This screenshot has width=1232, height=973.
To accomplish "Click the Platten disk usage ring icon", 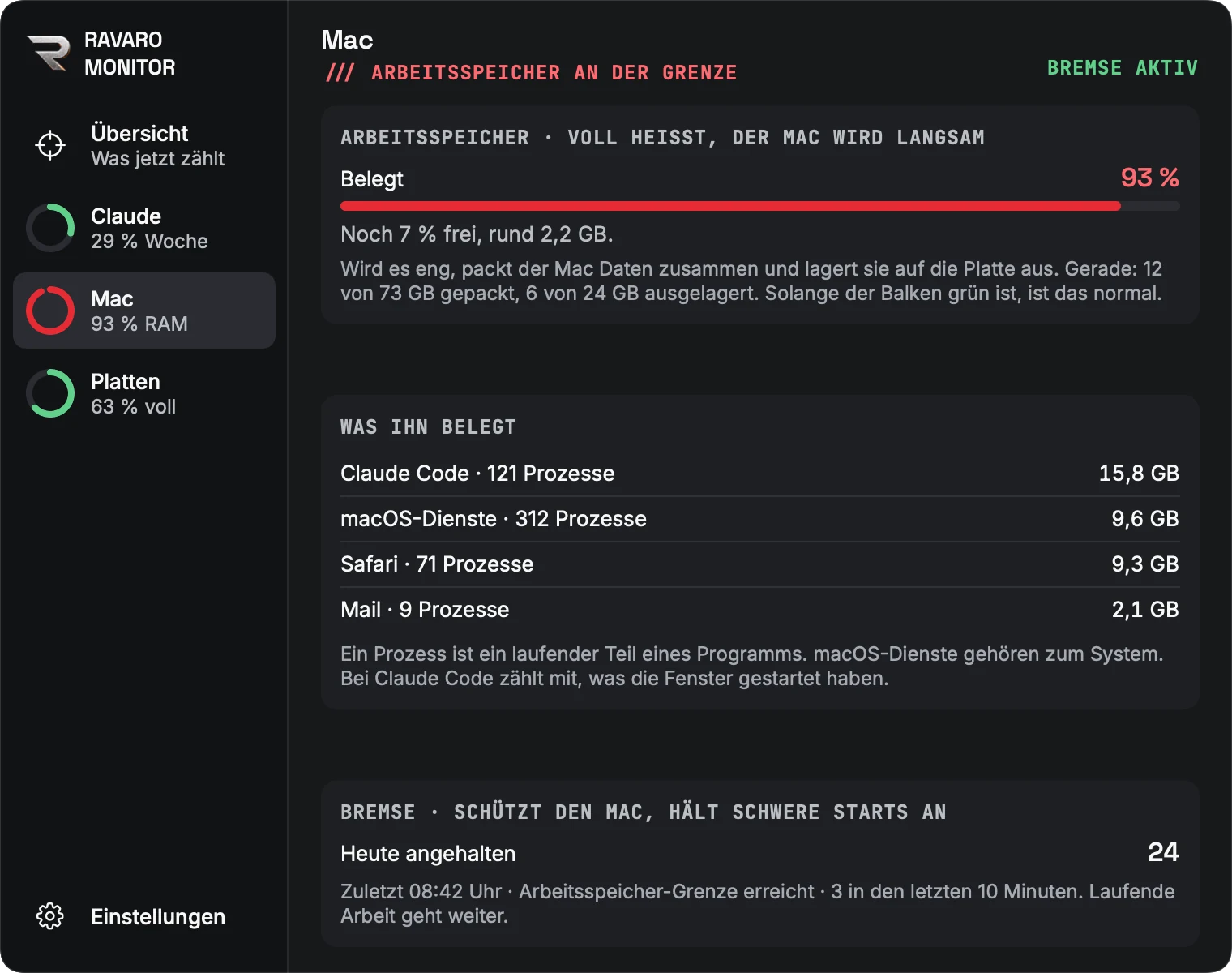I will tap(50, 393).
